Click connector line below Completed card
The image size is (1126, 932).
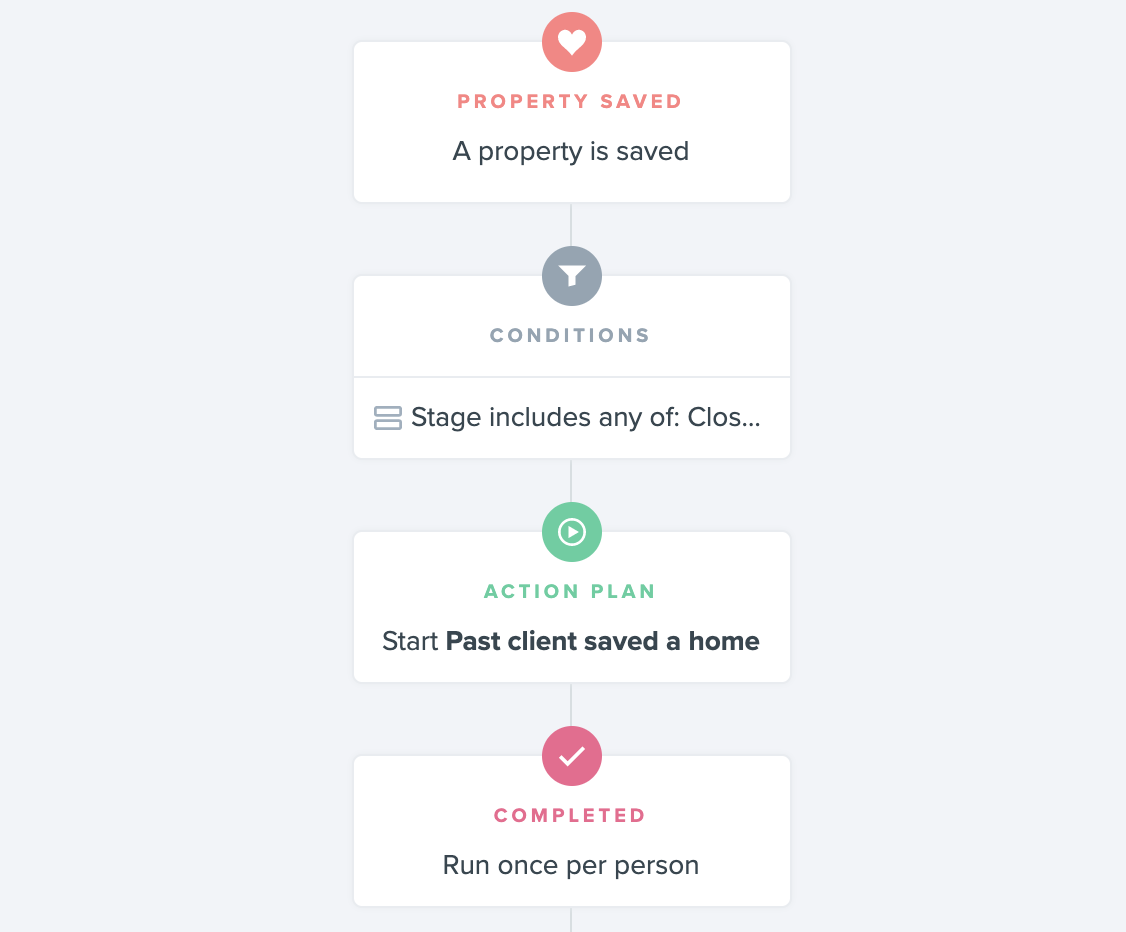[571, 920]
